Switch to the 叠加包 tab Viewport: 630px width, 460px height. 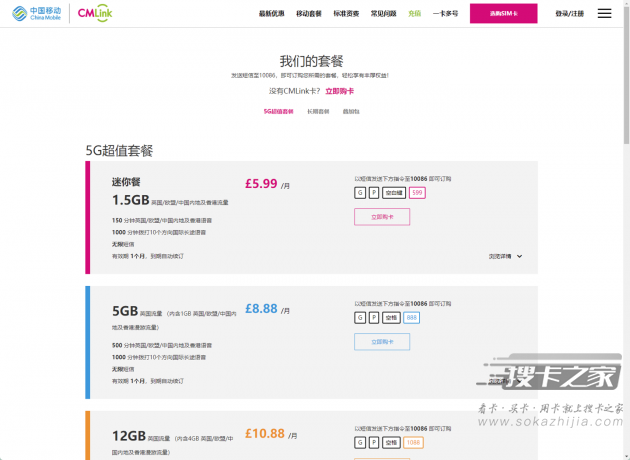pos(351,112)
